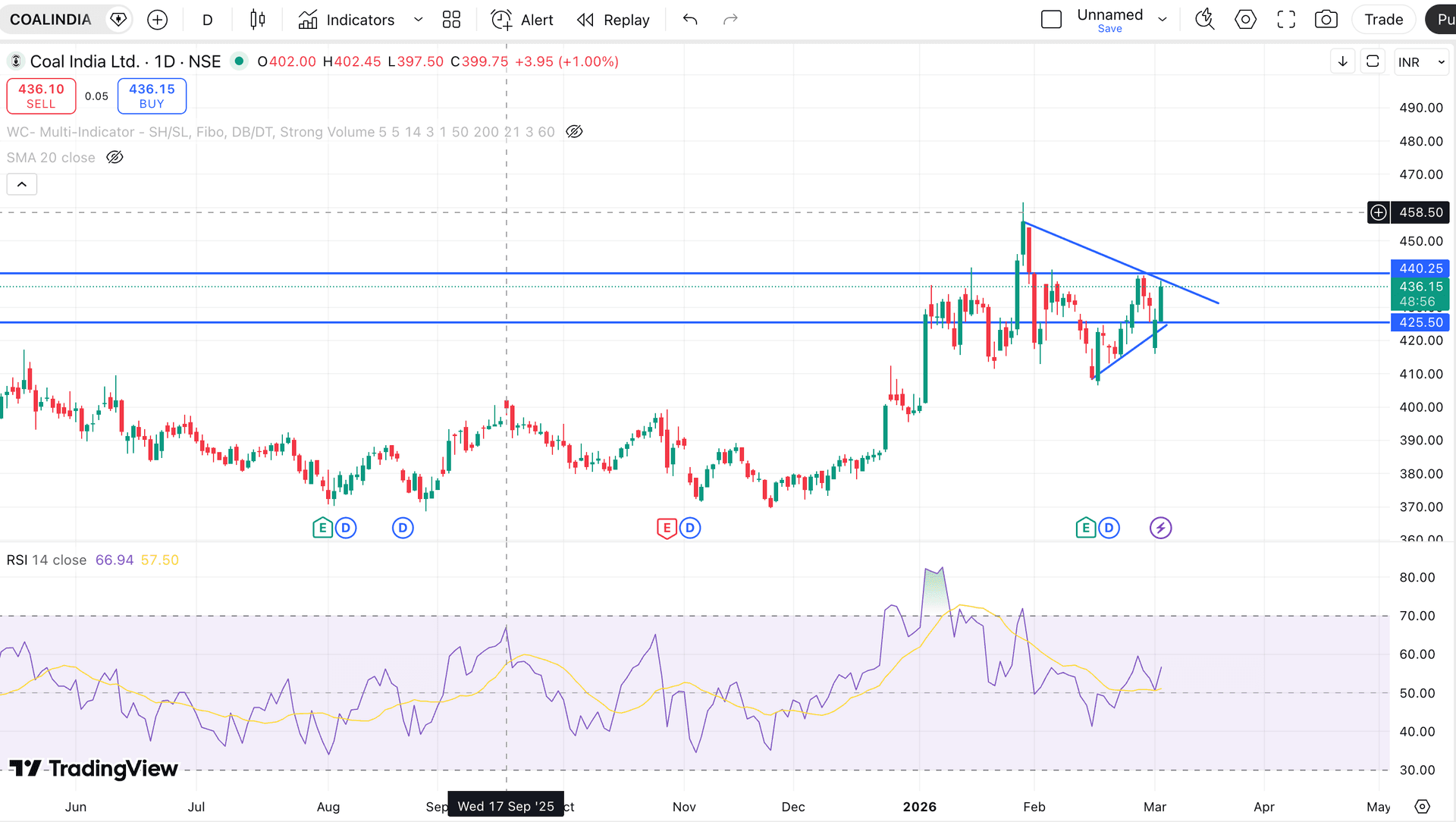Create a new Alert

pos(522,20)
